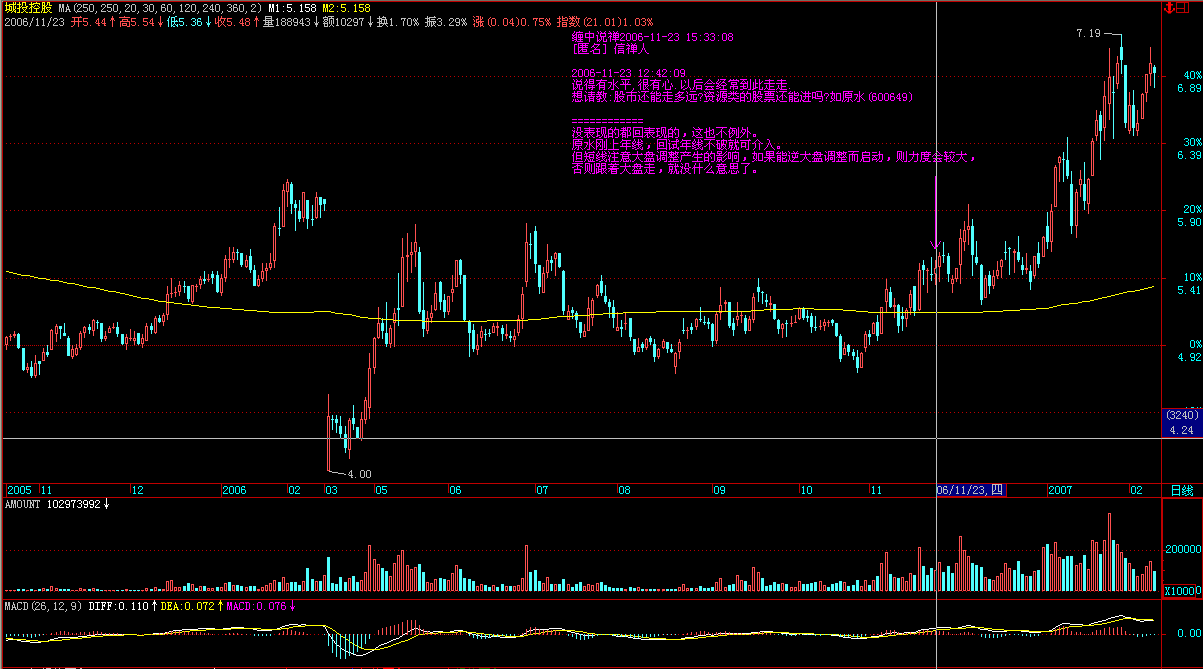Click the small magenta arrow annotation marker
This screenshot has height=669, width=1203.
[x=935, y=244]
